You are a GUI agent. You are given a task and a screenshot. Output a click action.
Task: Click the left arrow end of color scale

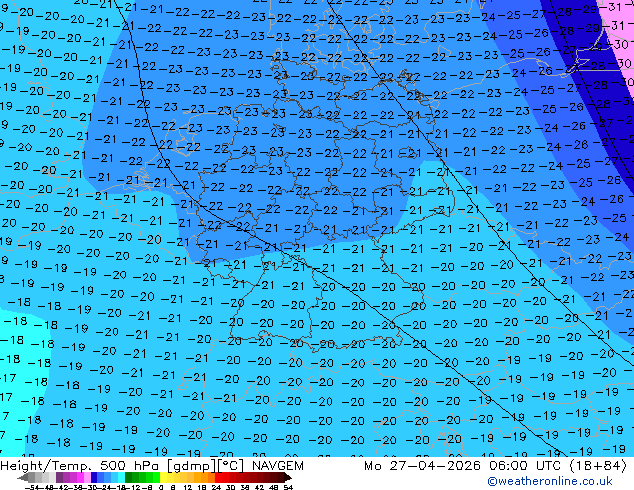tap(23, 477)
